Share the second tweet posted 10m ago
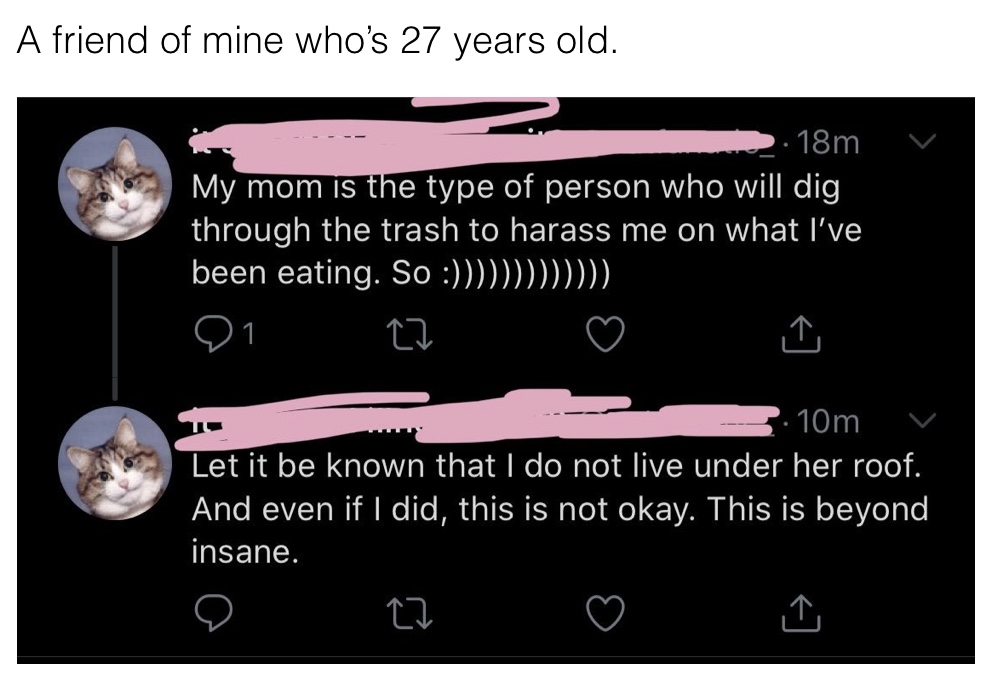The image size is (992, 690). click(x=801, y=612)
